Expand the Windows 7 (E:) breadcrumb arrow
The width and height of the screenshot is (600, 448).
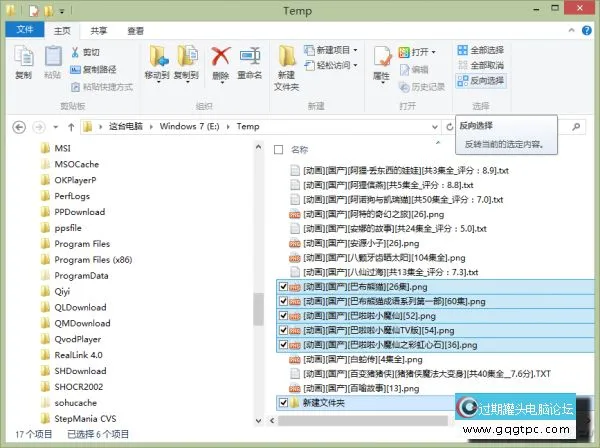228,127
